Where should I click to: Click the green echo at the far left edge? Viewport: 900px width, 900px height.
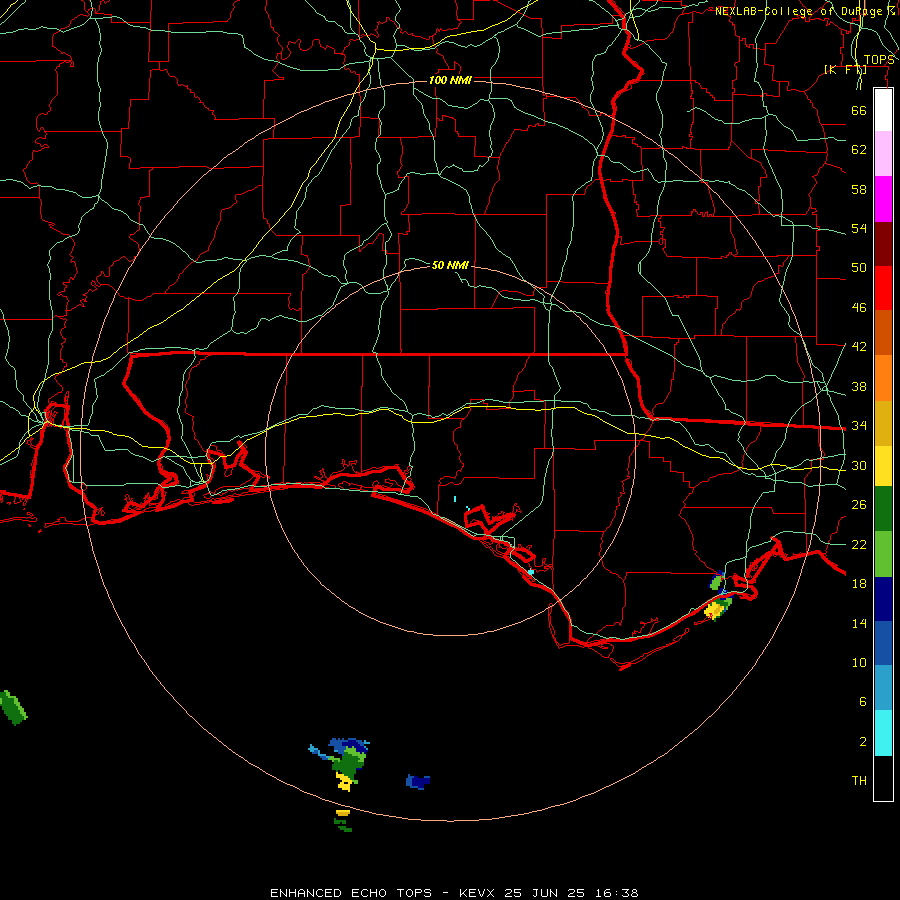click(x=13, y=707)
